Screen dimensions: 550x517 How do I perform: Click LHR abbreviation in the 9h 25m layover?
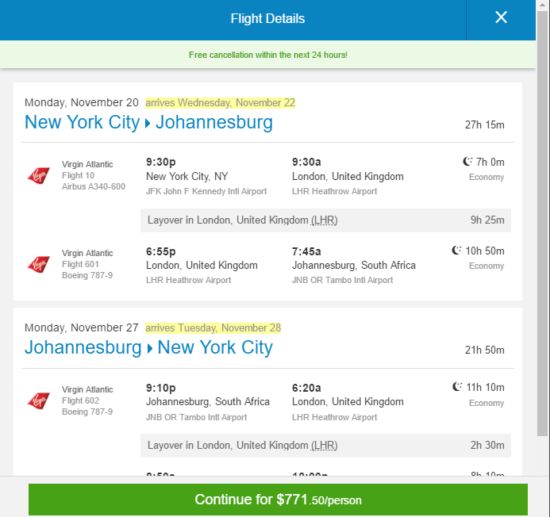pos(324,220)
